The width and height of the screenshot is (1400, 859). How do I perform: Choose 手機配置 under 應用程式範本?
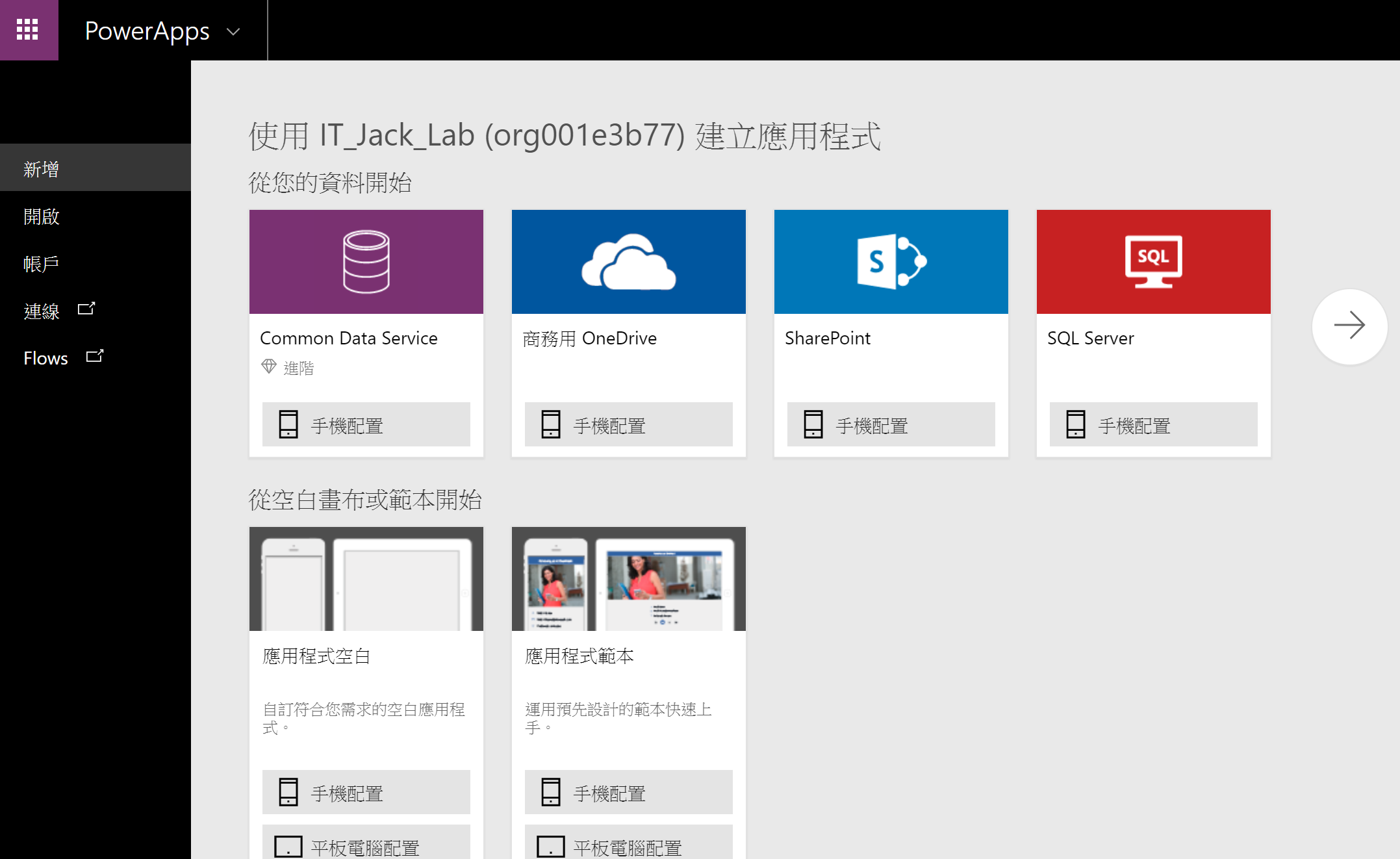coord(629,792)
